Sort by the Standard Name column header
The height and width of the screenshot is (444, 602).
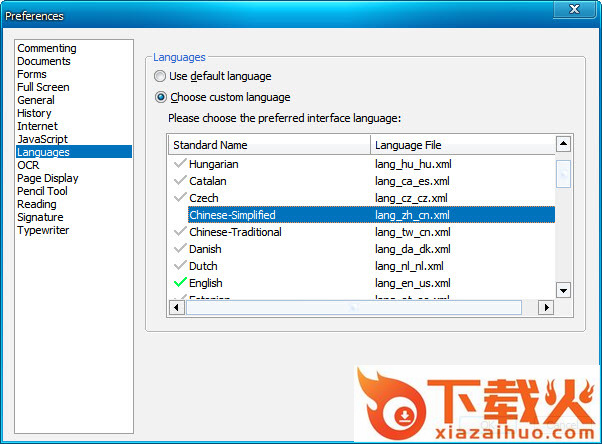click(x=270, y=145)
